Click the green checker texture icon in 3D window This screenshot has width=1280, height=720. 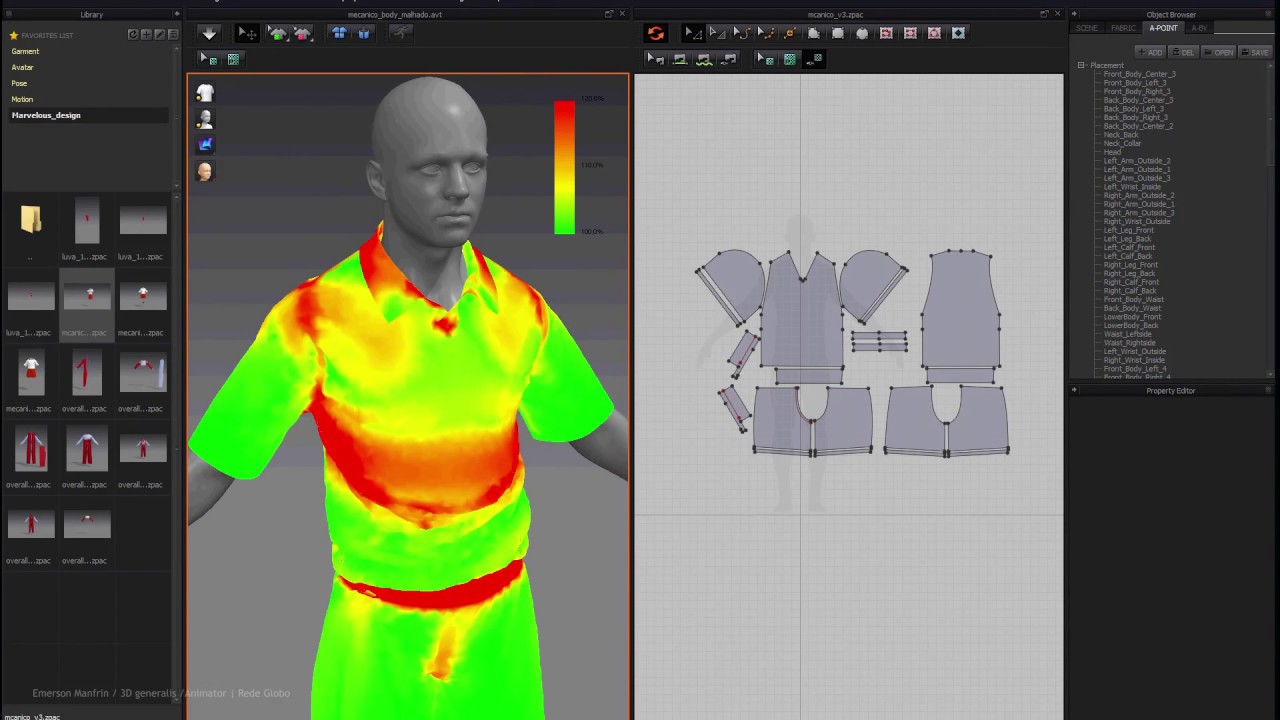point(233,59)
